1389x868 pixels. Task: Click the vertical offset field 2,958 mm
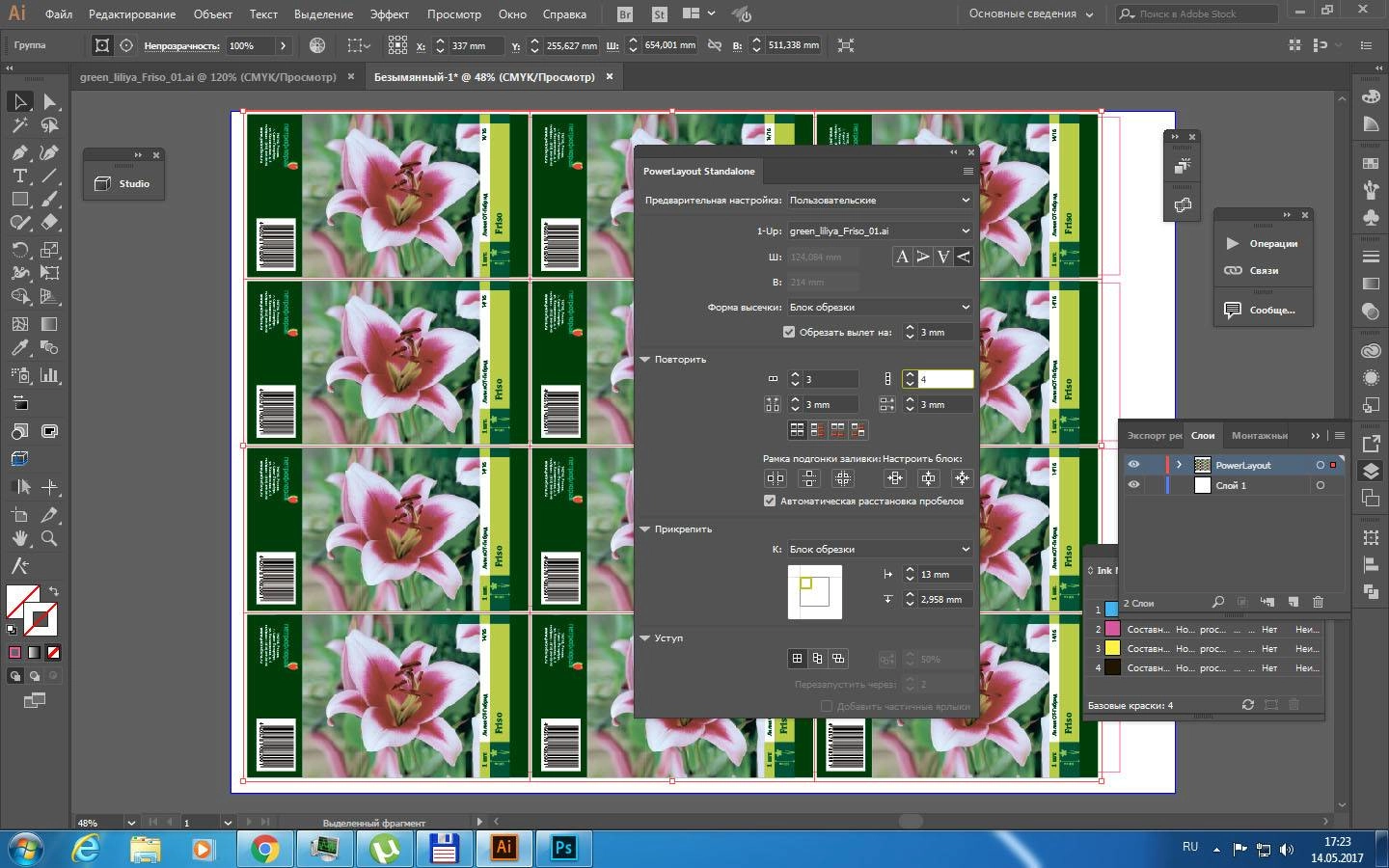pos(944,599)
